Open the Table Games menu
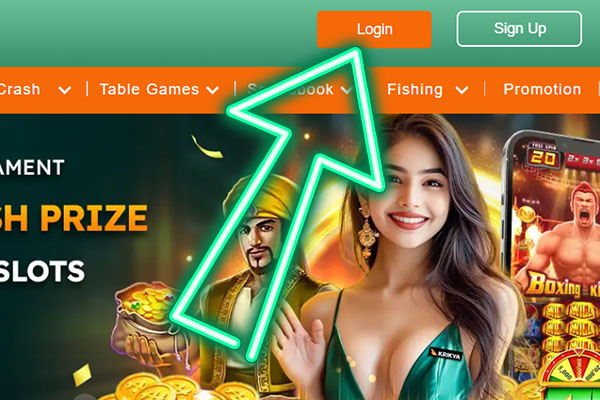 click(149, 89)
